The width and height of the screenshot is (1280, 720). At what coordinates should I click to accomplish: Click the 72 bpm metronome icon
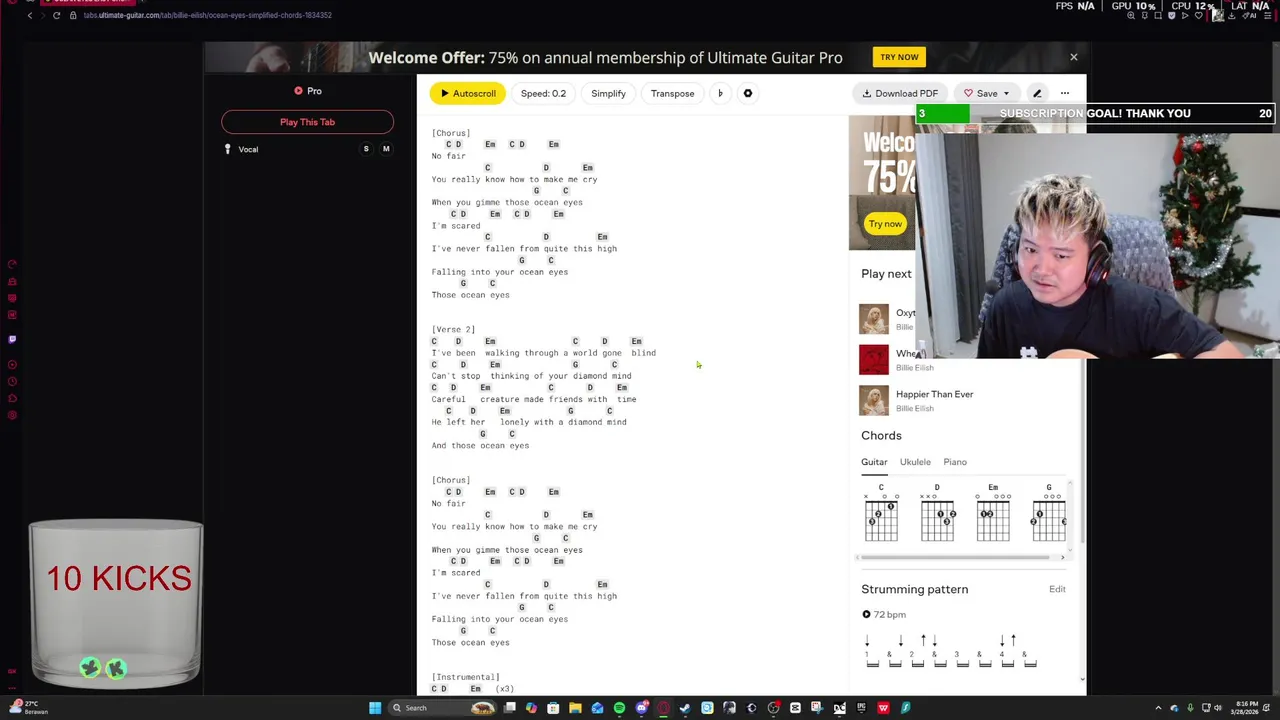866,615
